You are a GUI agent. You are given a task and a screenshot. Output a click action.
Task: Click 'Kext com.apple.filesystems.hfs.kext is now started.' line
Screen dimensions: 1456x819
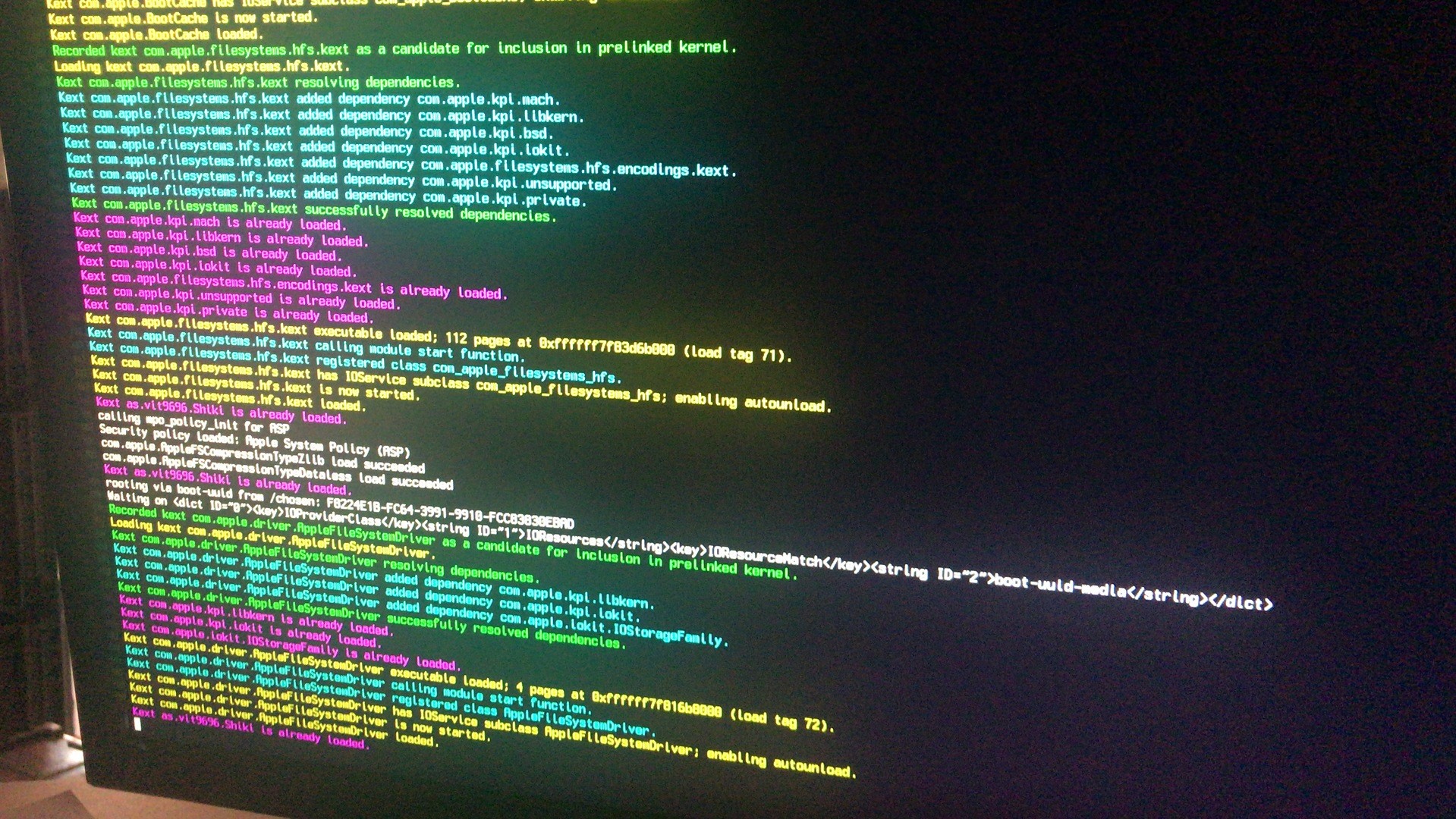(256, 384)
